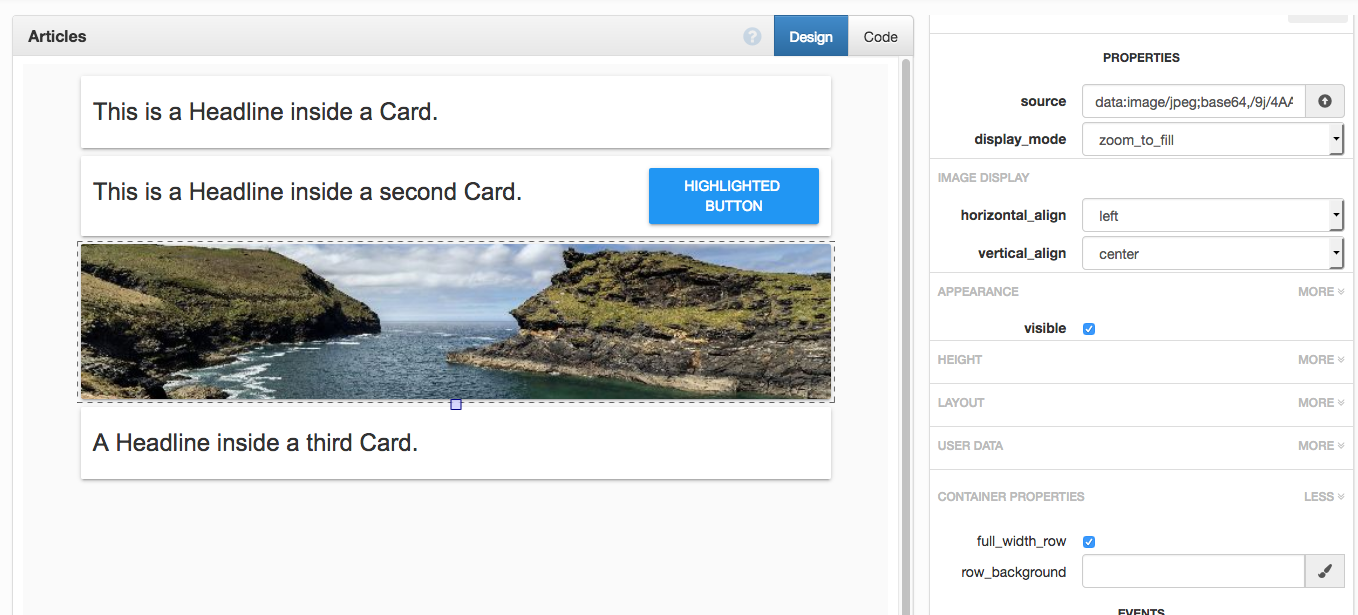Open the display_mode dropdown
Viewport: 1358px width, 615px height.
point(1212,140)
